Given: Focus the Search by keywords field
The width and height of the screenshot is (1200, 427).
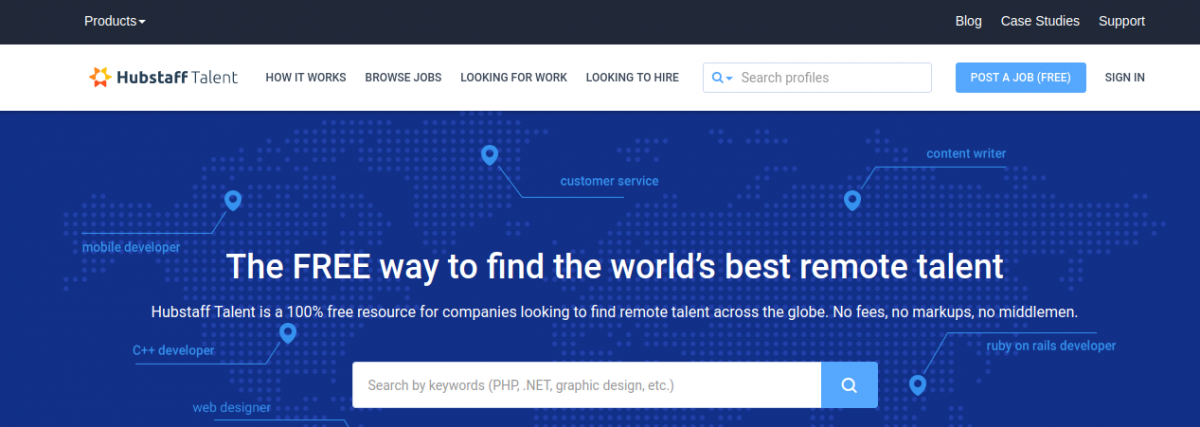Looking at the screenshot, I should click(586, 385).
